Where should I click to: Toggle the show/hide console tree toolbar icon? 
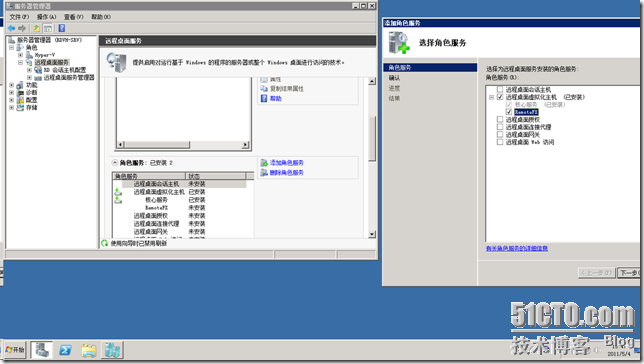pyautogui.click(x=48, y=28)
